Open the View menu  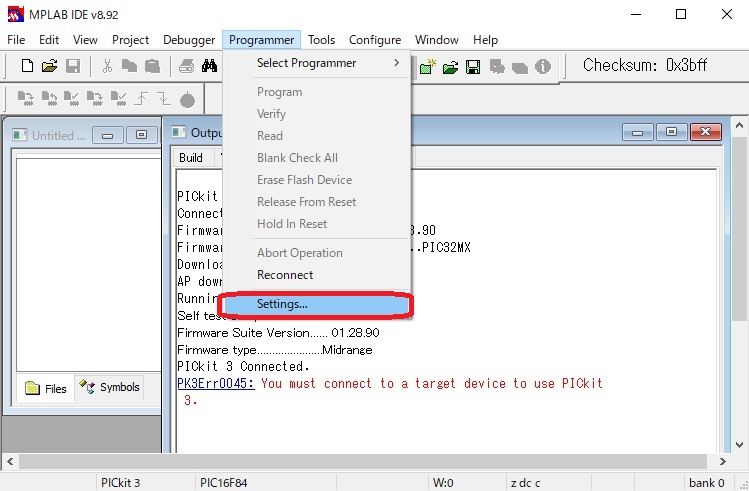coord(85,40)
